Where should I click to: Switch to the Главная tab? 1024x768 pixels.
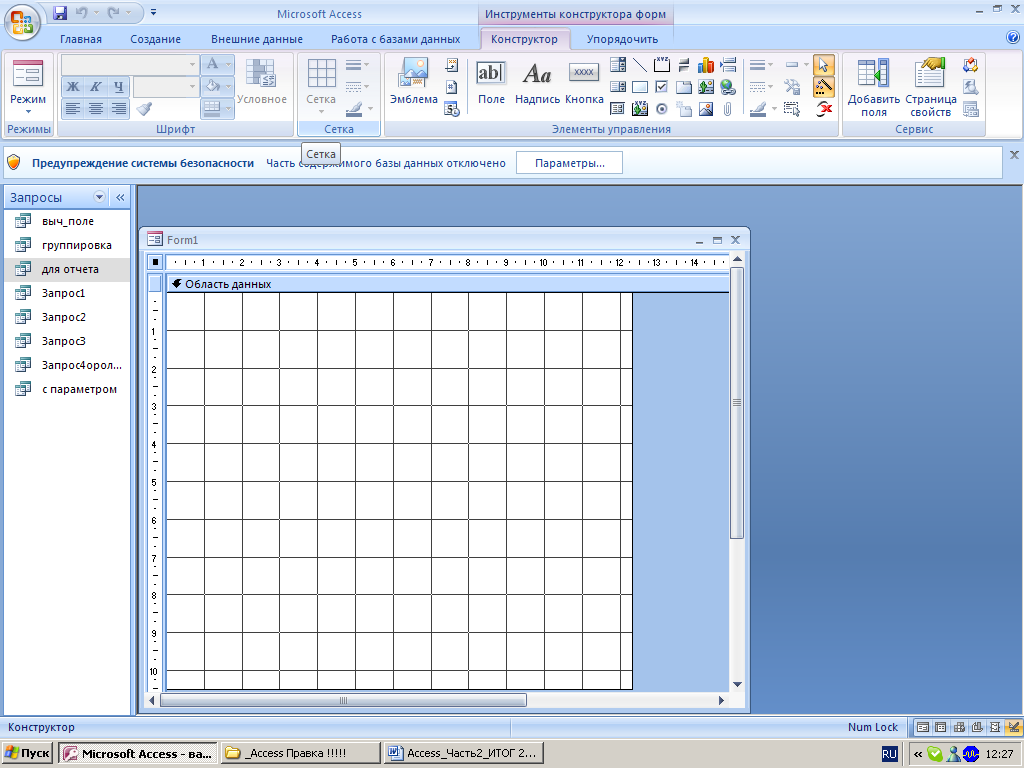[81, 39]
